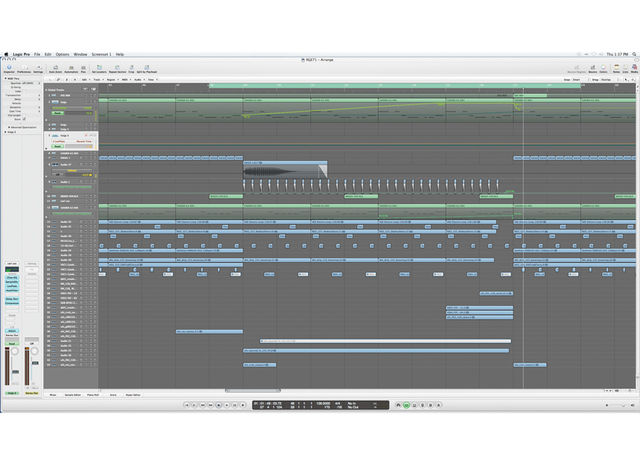
Task: Open the Help menu
Action: 120,54
